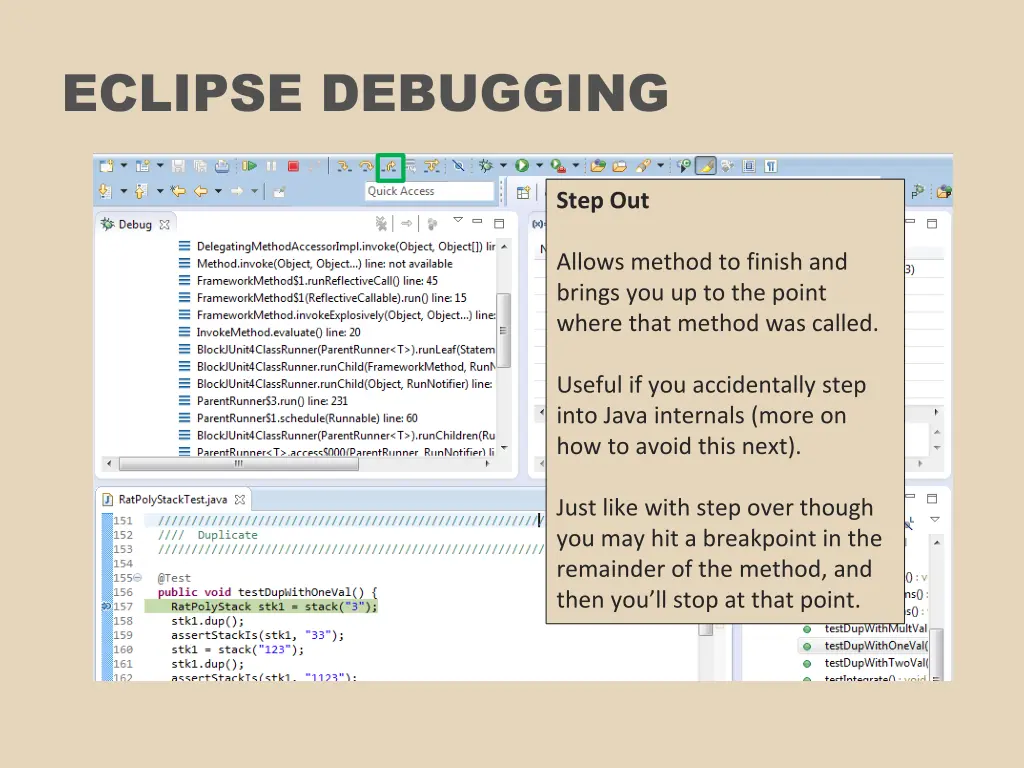Open the Back navigation history dropdown
Image resolution: width=1024 pixels, height=768 pixels.
click(x=218, y=190)
